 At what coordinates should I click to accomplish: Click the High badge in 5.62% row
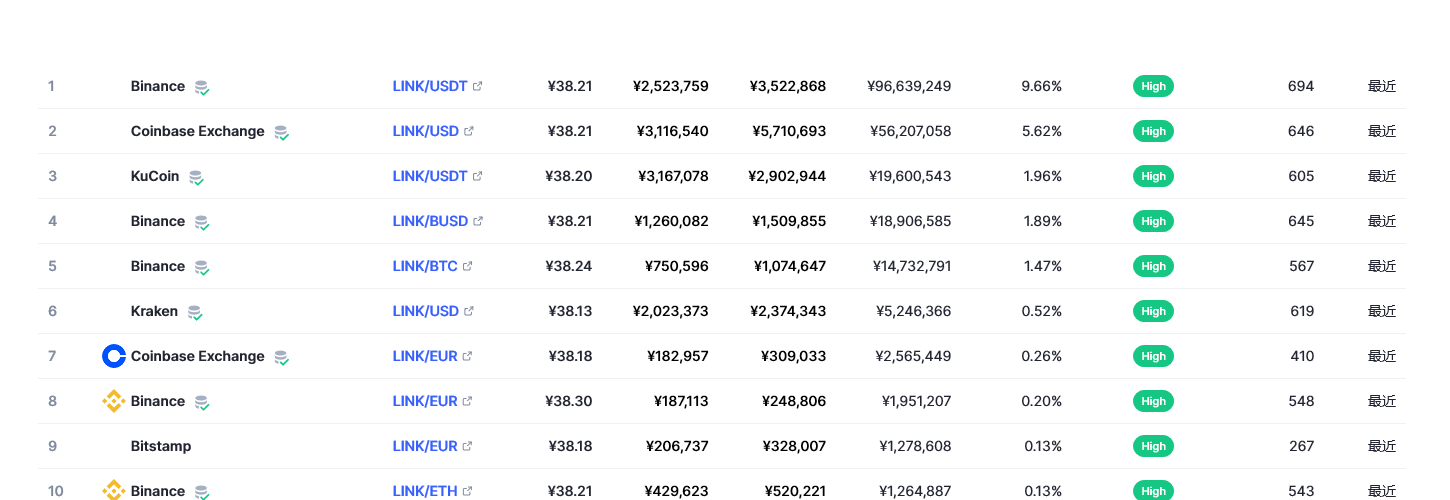point(1153,131)
